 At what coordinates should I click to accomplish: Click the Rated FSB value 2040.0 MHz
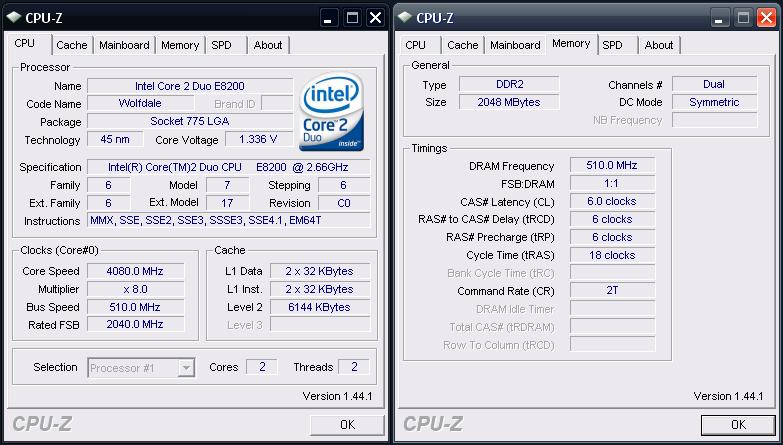point(135,324)
